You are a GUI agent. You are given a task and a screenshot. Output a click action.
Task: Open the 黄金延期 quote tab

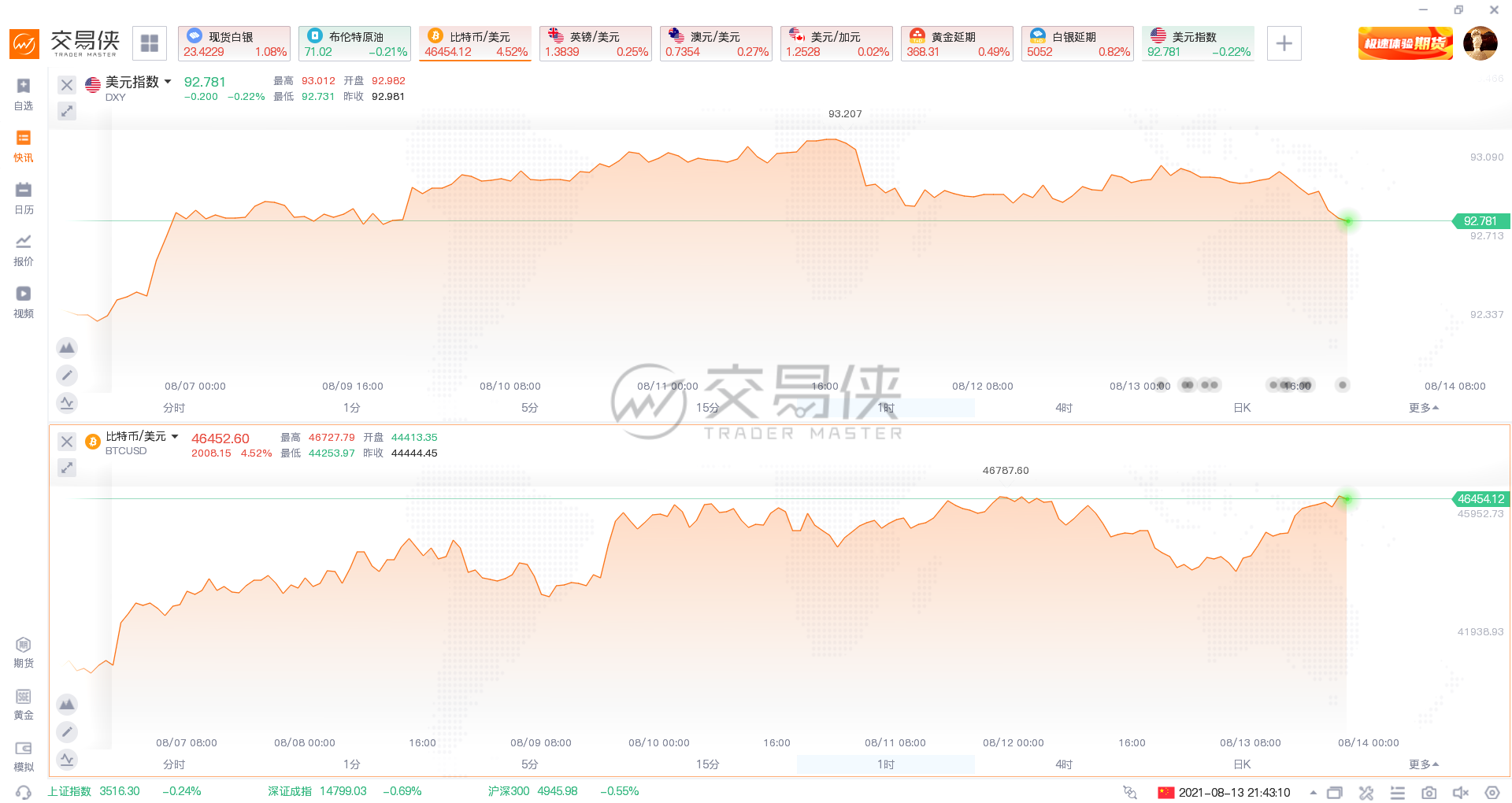tap(957, 43)
